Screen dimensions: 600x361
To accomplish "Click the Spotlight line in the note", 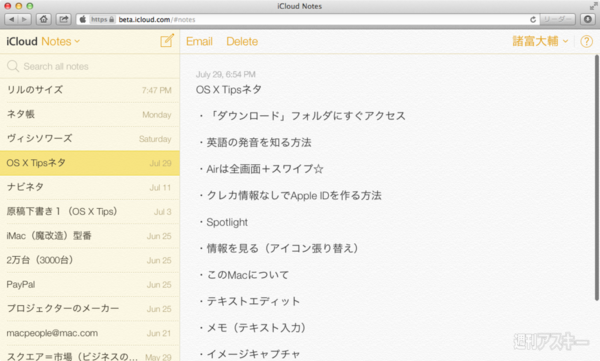I will click(x=223, y=222).
